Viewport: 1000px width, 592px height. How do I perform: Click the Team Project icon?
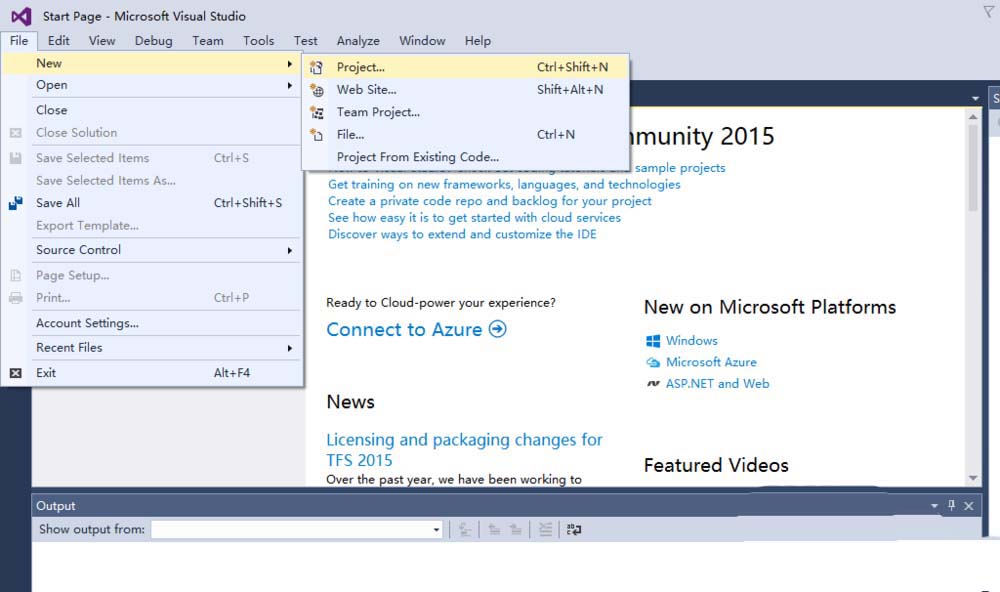click(x=317, y=113)
